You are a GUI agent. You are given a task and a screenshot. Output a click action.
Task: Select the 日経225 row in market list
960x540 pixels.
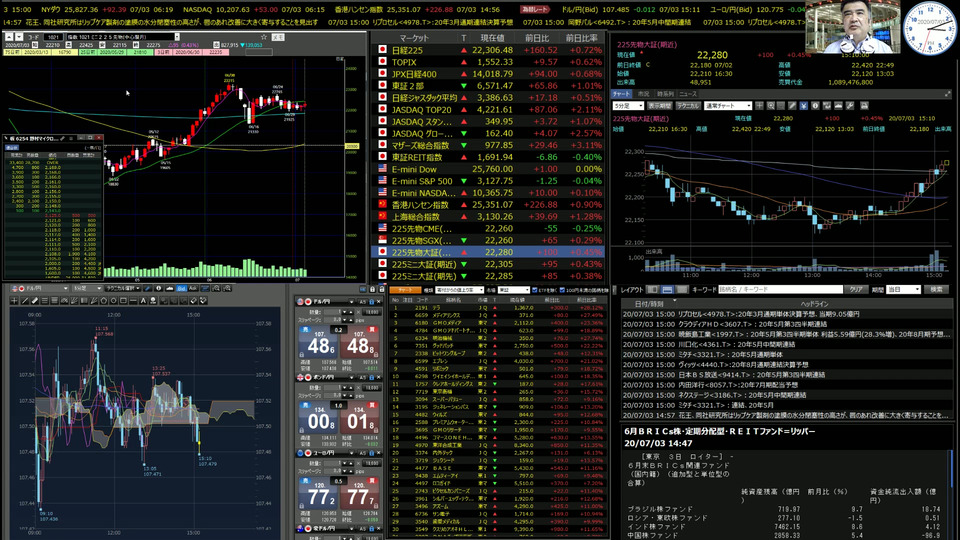pos(487,50)
